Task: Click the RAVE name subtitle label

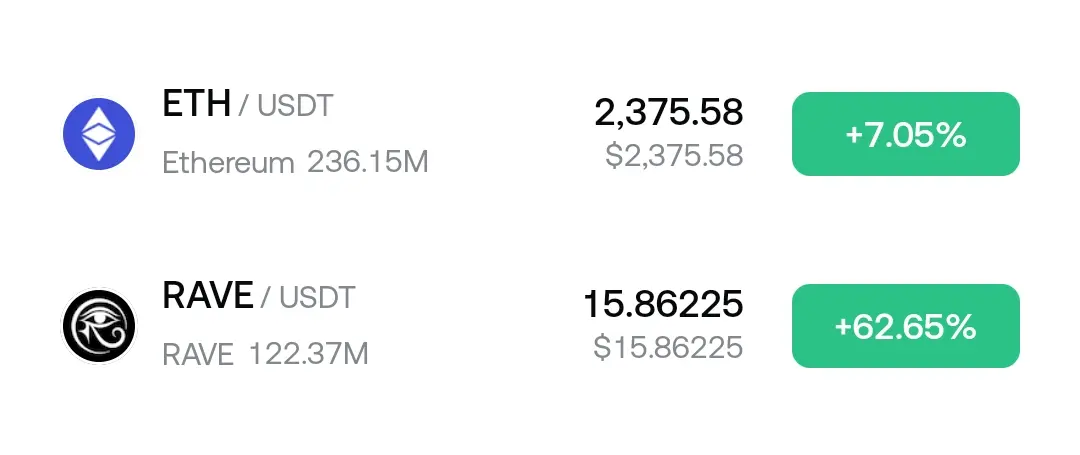Action: pyautogui.click(x=198, y=355)
